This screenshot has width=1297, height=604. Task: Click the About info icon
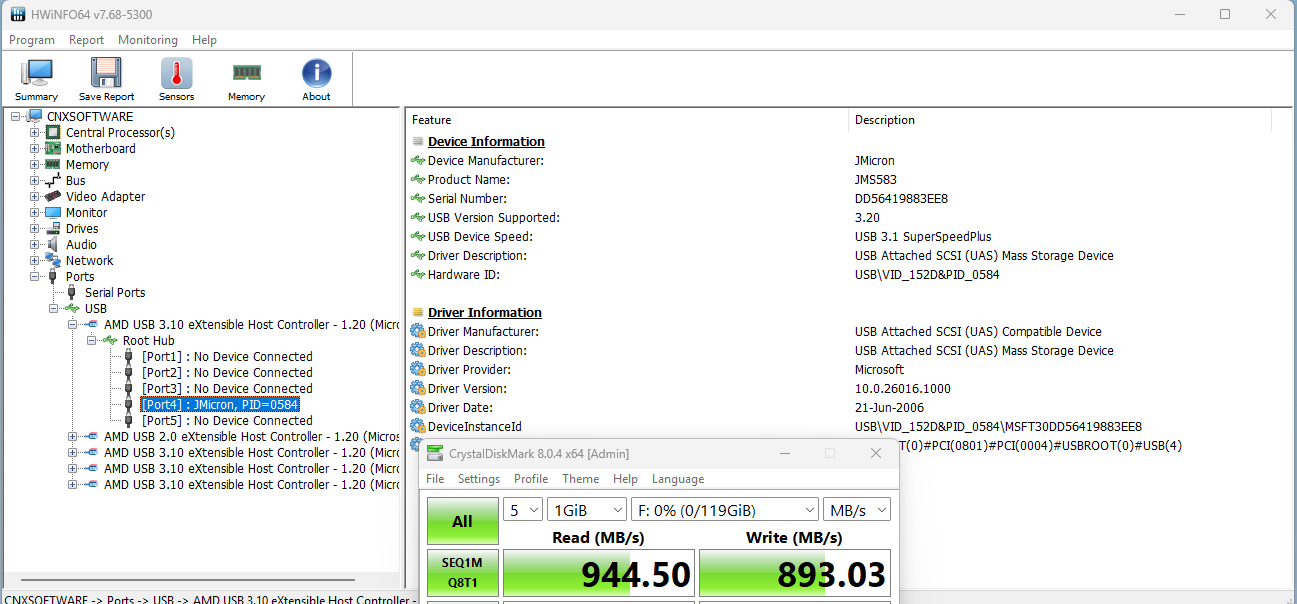pos(316,79)
